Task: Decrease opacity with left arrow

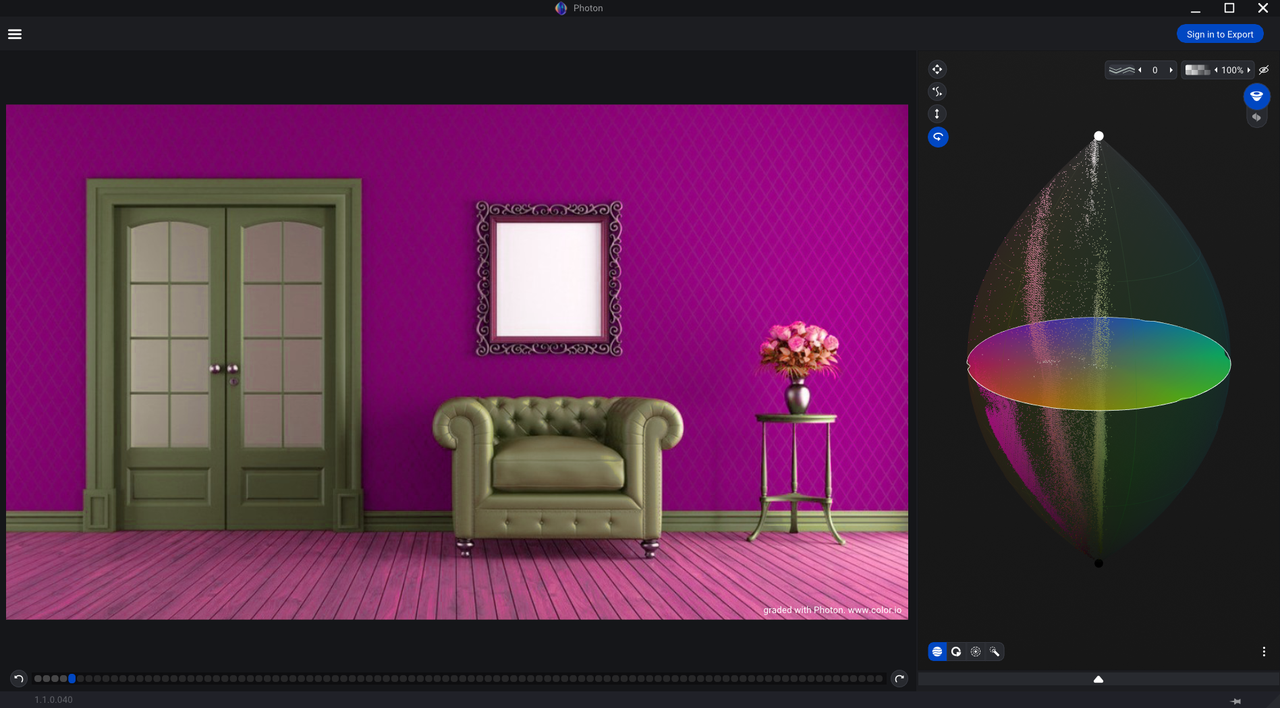Action: point(1216,70)
